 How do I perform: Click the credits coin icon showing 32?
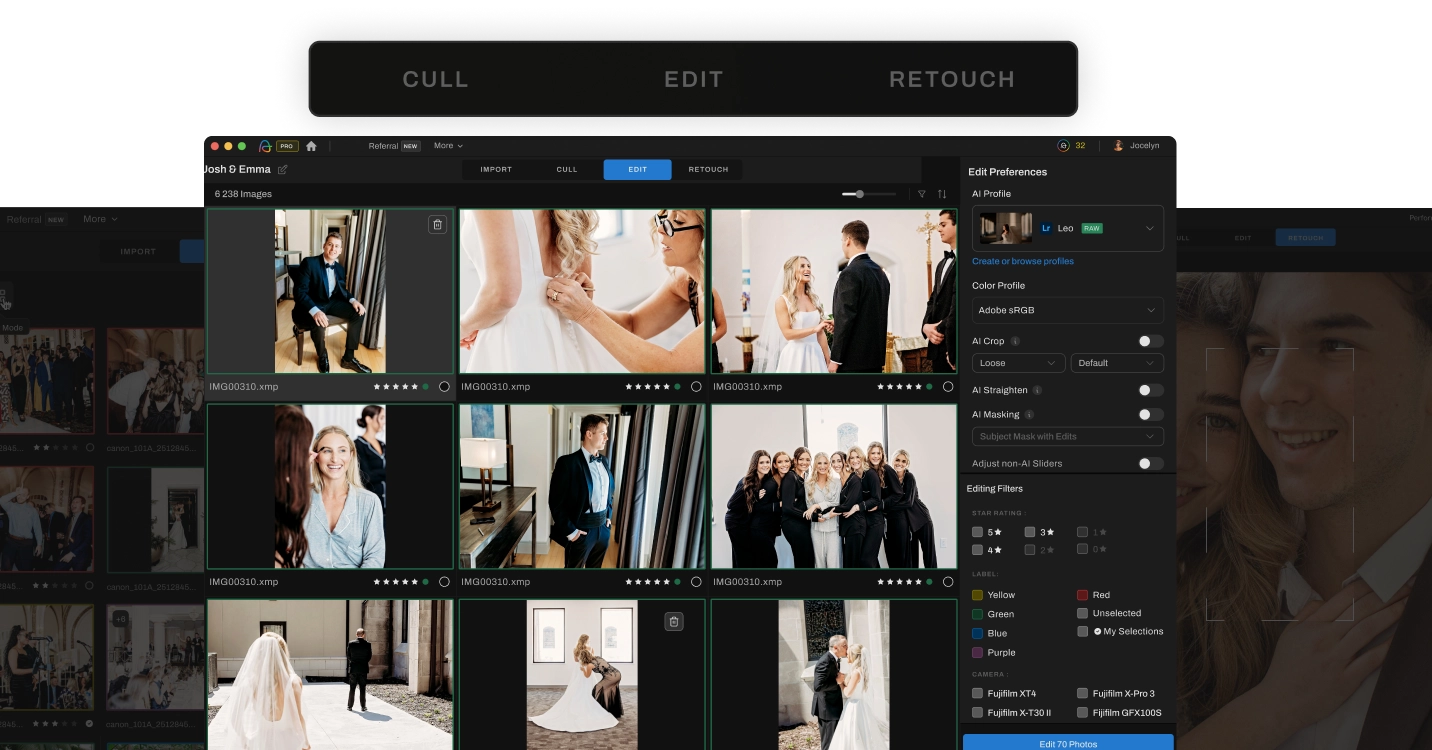point(1063,146)
